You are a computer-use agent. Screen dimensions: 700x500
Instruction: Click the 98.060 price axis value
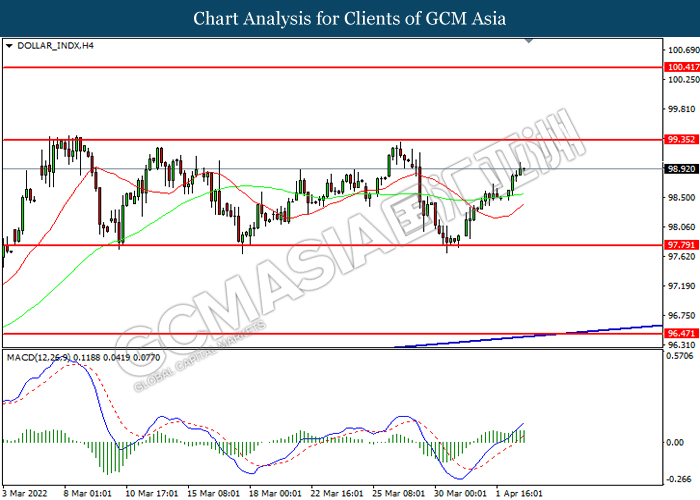pos(681,227)
